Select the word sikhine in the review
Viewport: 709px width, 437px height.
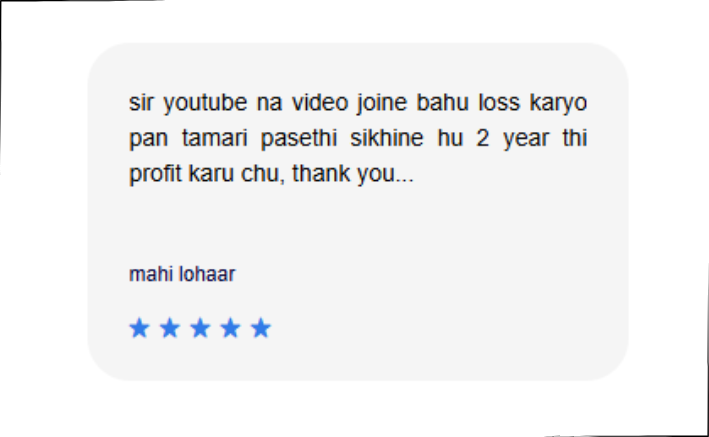[387, 138]
